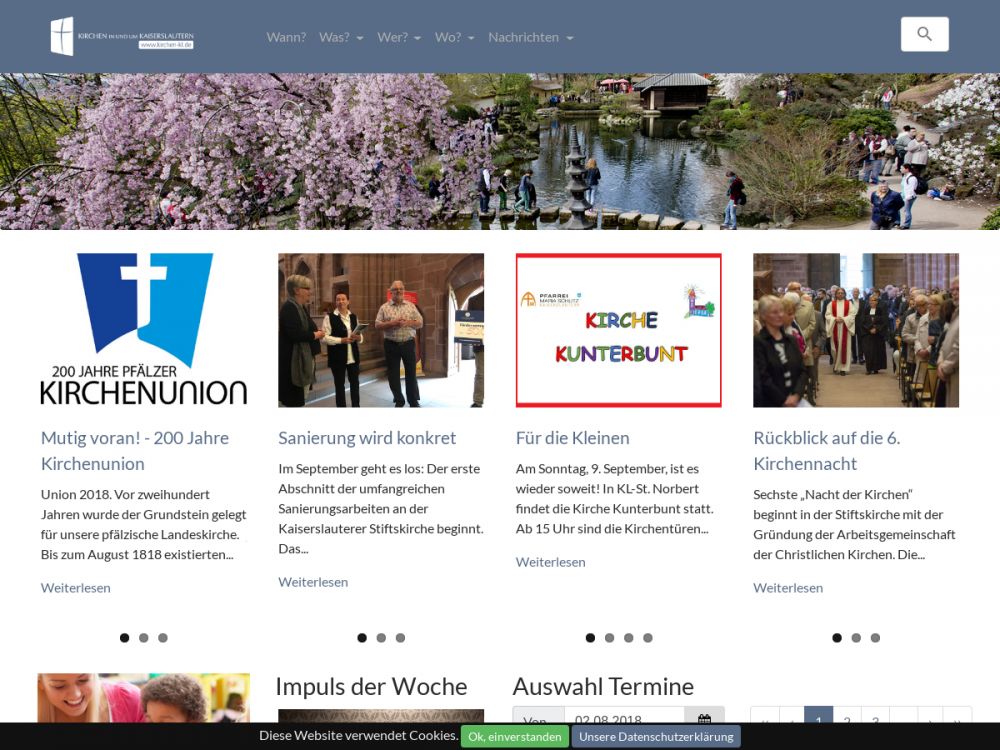Open the Rückblick auf die 6. Kirchennacht headline

(x=826, y=450)
